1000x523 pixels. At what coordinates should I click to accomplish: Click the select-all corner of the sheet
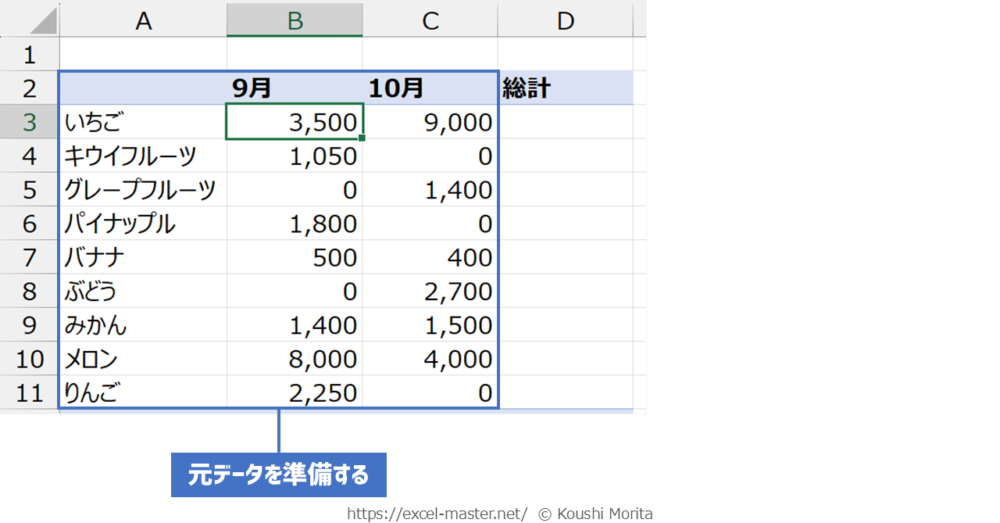(x=29, y=21)
